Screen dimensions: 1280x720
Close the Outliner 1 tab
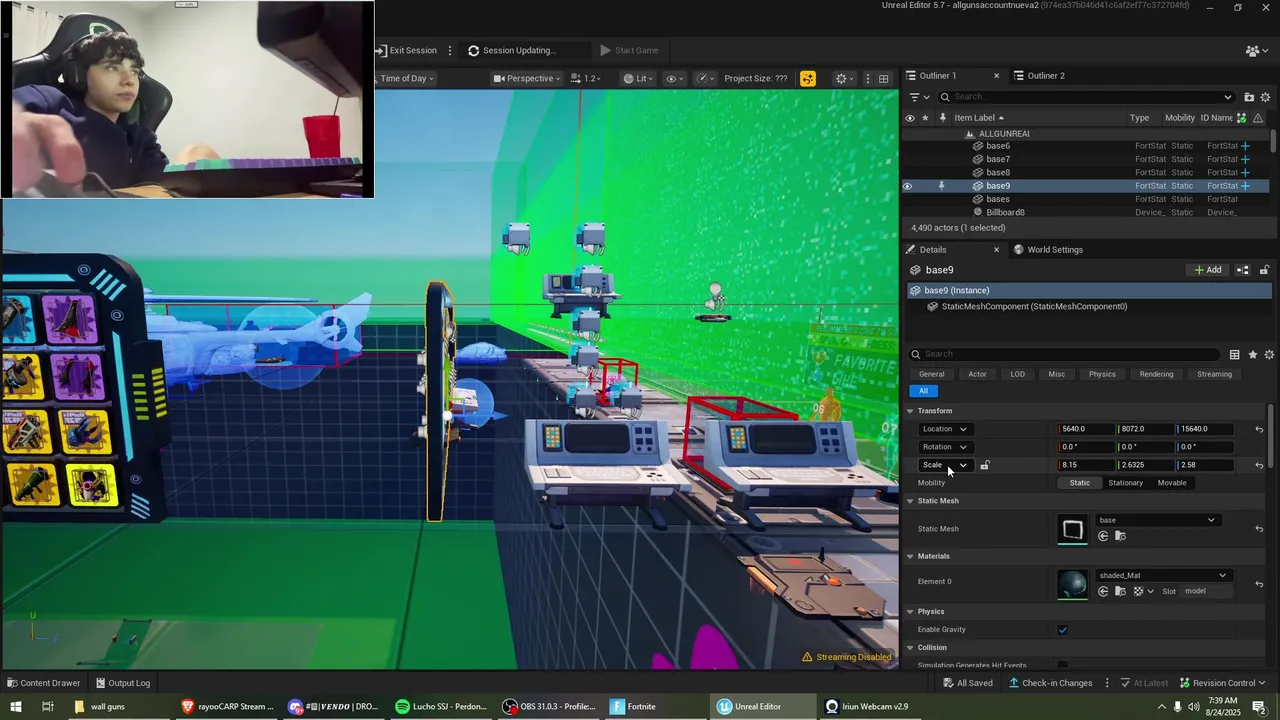coord(996,75)
